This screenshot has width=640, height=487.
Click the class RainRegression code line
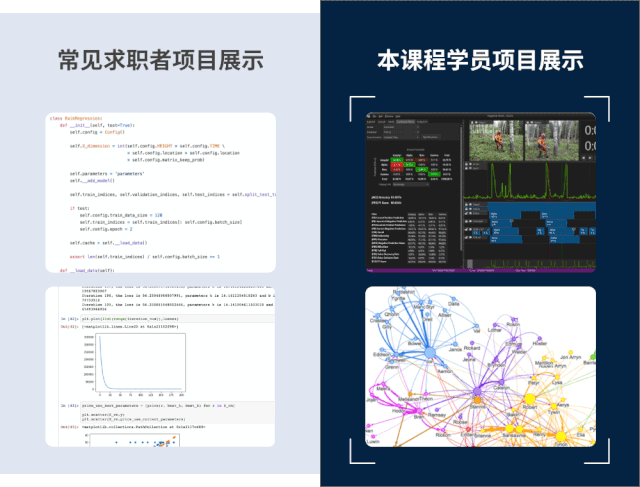[76, 118]
